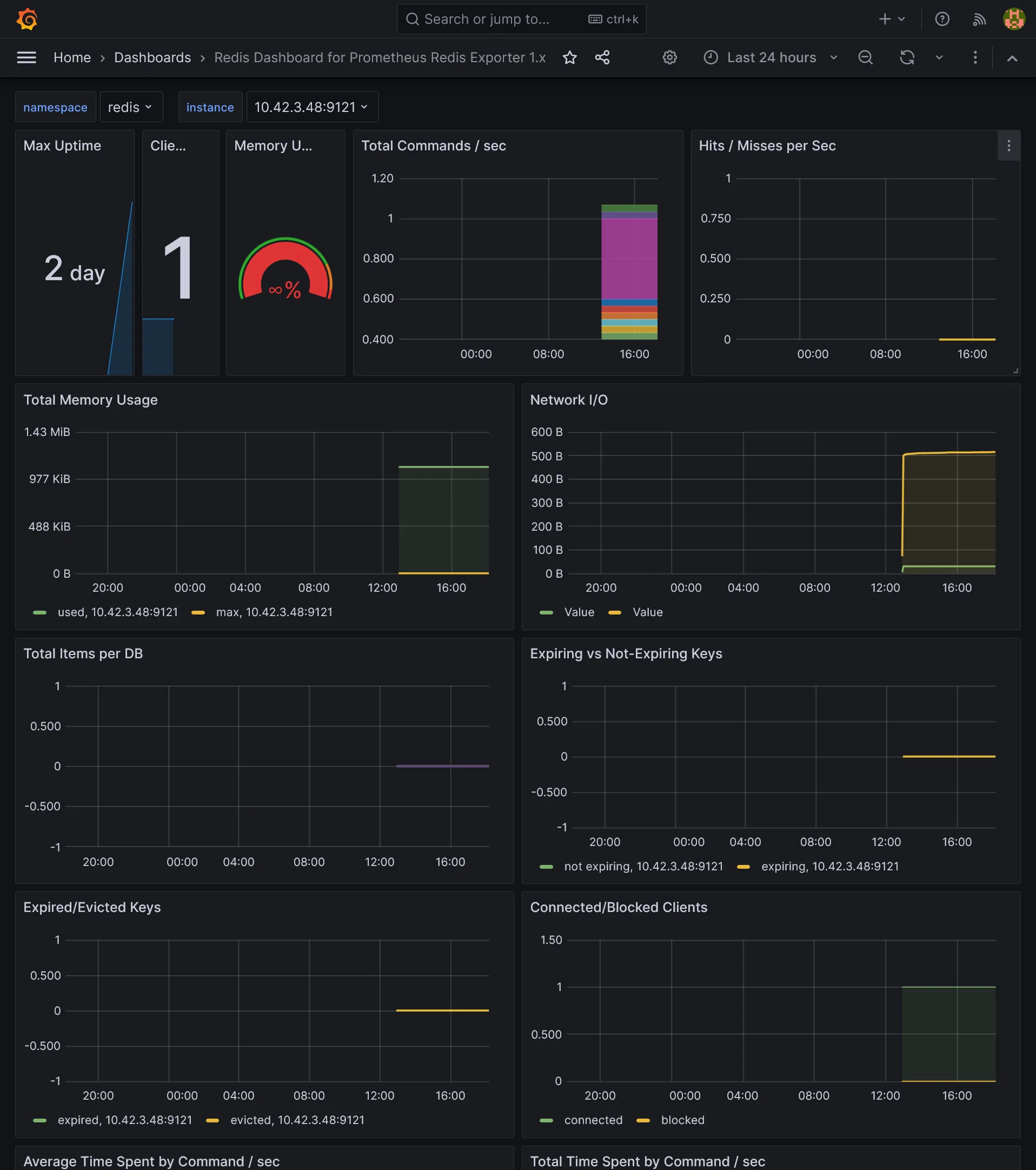Open Hits / Misses panel menu
1036x1170 pixels.
pyautogui.click(x=1008, y=146)
